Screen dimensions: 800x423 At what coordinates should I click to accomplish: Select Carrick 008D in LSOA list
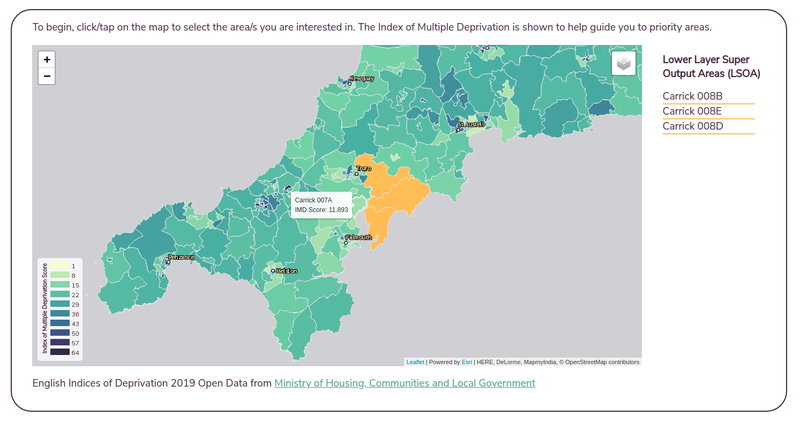click(692, 126)
